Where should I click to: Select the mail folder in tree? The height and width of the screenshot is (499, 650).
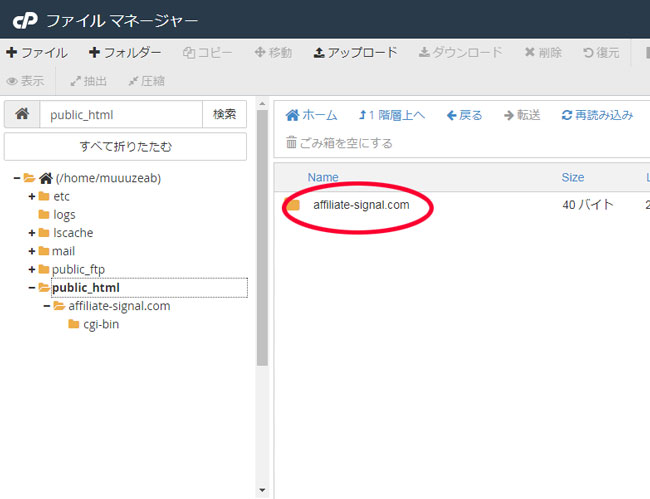pyautogui.click(x=63, y=251)
